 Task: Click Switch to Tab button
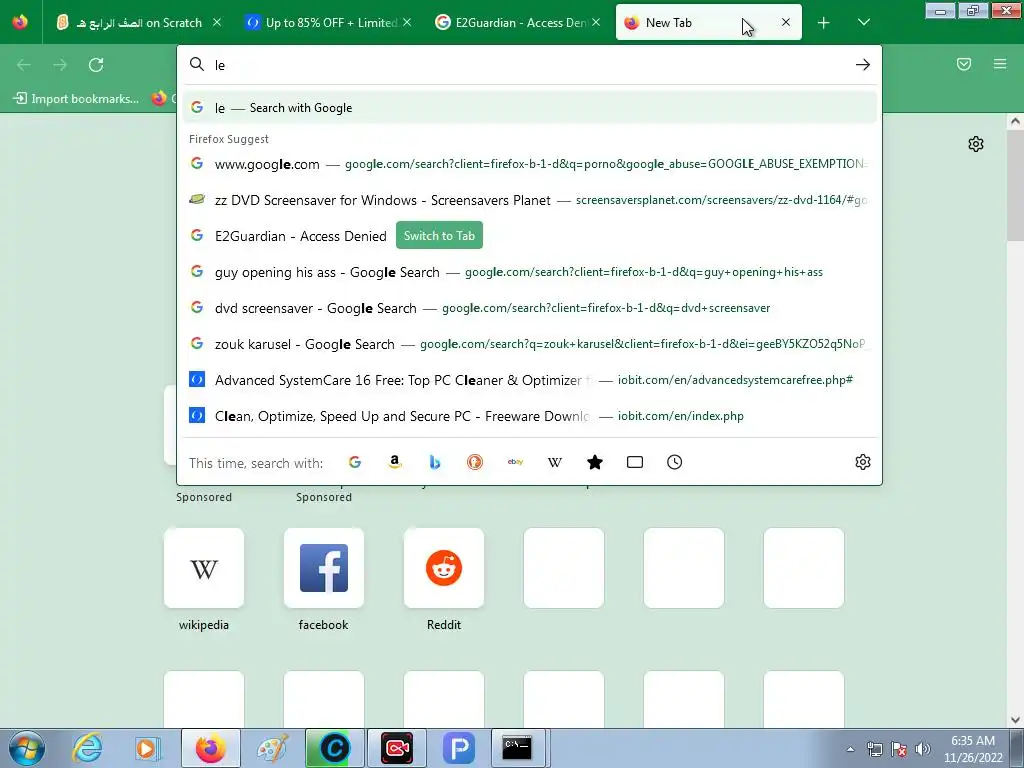click(439, 236)
